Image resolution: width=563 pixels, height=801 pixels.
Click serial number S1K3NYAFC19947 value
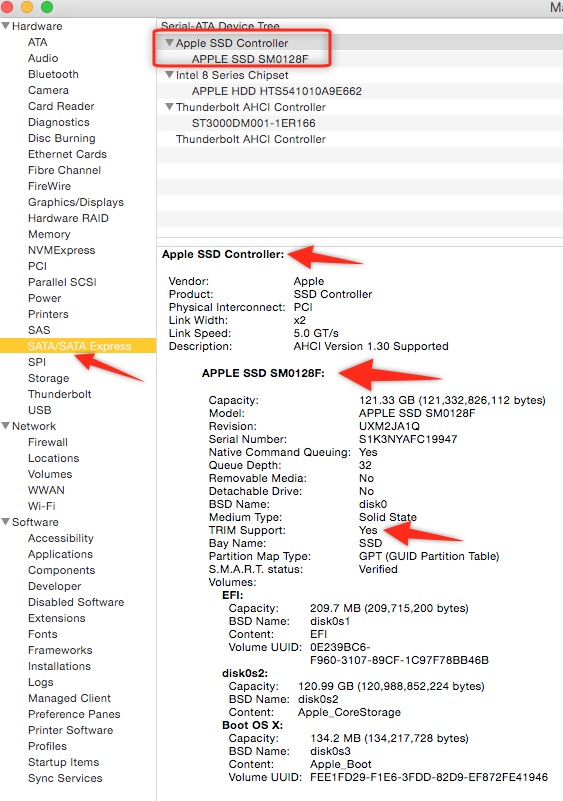408,439
